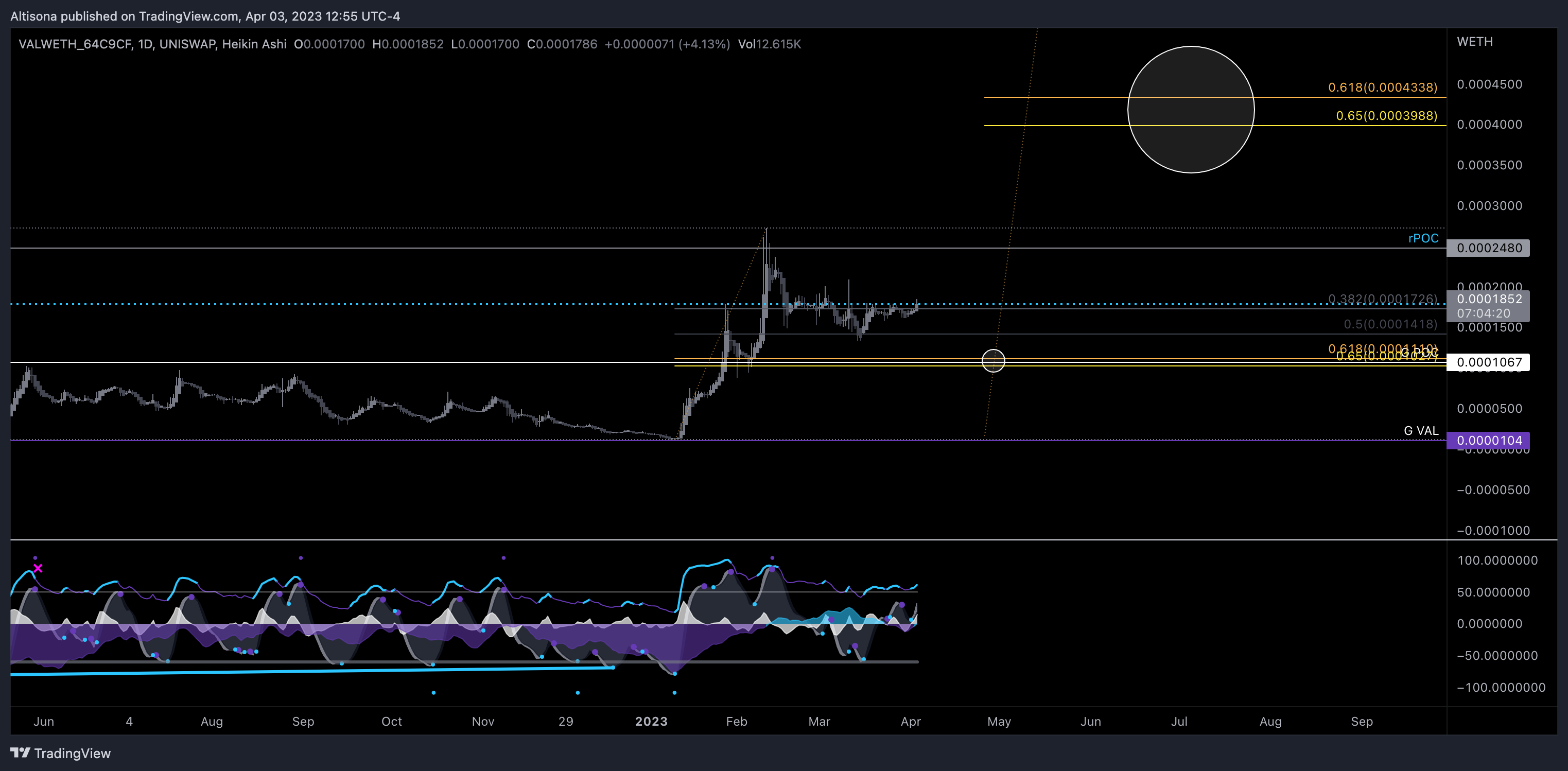Viewport: 1568px width, 771px height.
Task: Click the white 0.0001067 price tag
Action: coord(1488,363)
